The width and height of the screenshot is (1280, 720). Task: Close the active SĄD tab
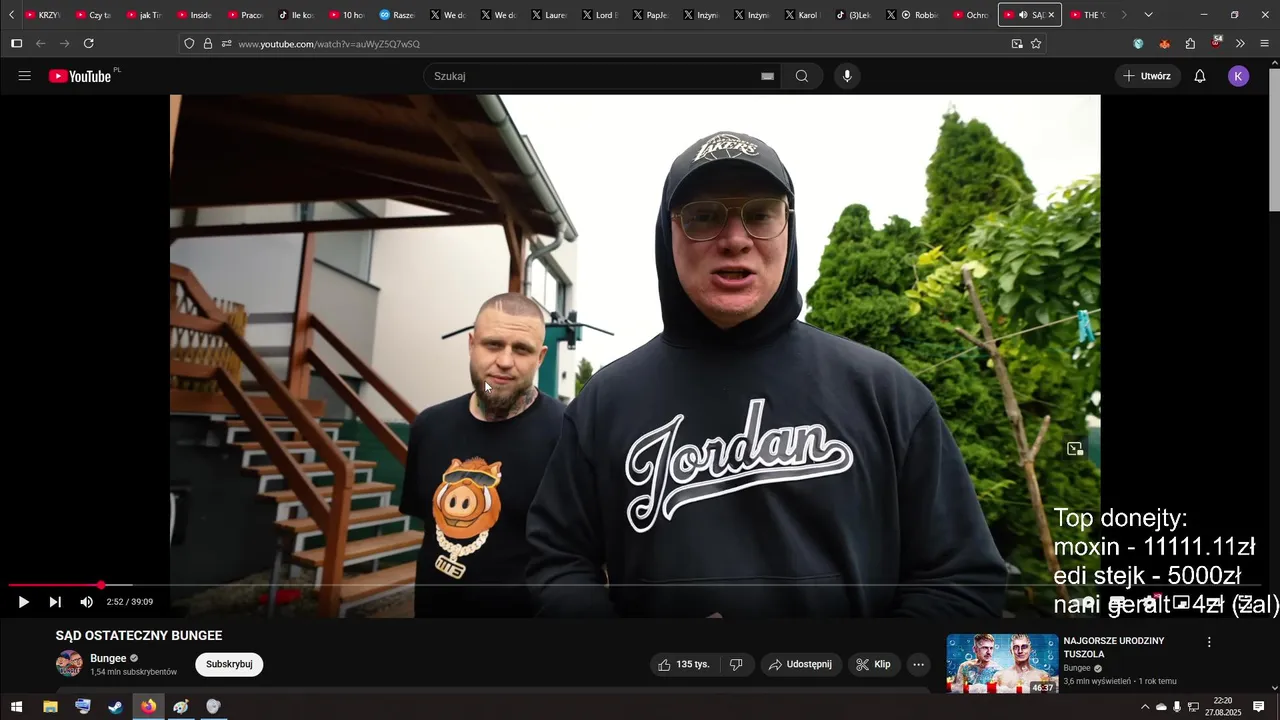[x=1051, y=15]
